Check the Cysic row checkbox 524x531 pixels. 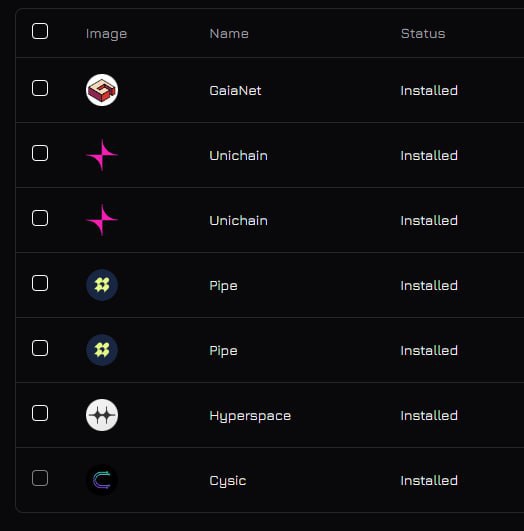pyautogui.click(x=40, y=478)
